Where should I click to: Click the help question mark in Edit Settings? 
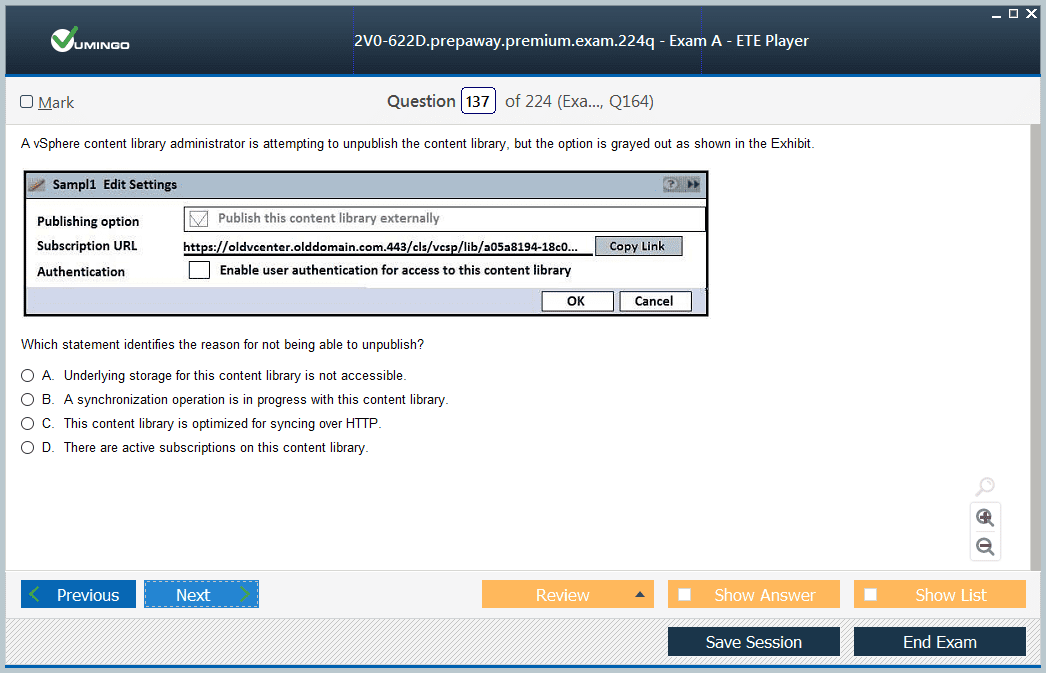[x=671, y=184]
